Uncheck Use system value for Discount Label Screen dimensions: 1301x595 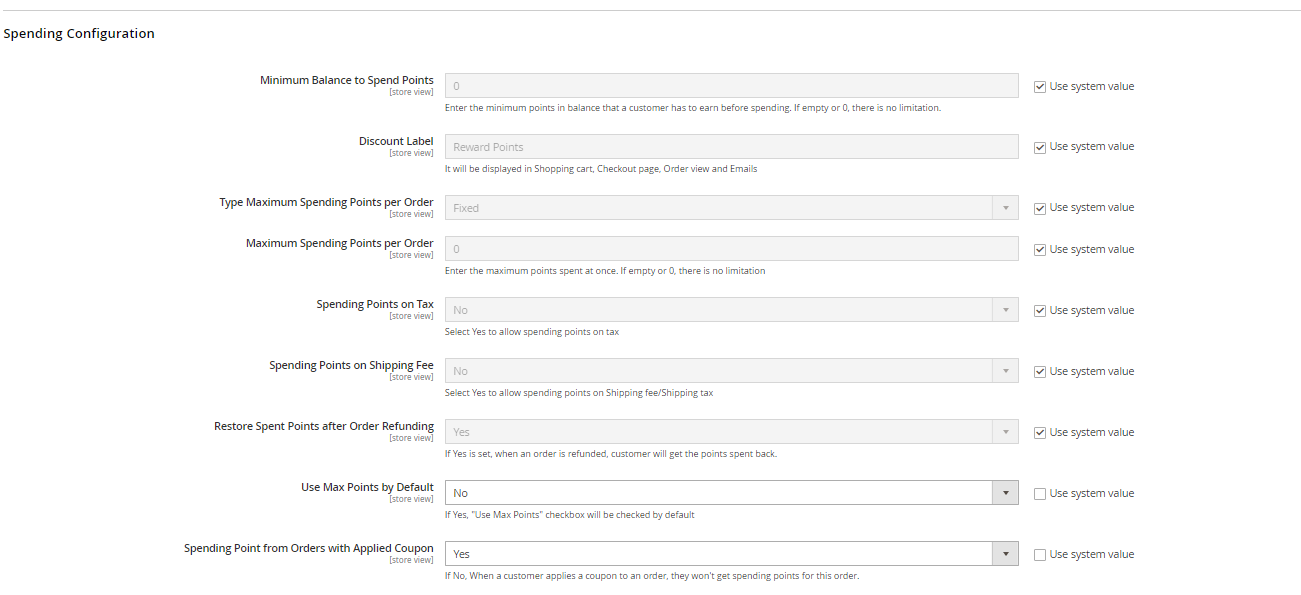[1040, 147]
